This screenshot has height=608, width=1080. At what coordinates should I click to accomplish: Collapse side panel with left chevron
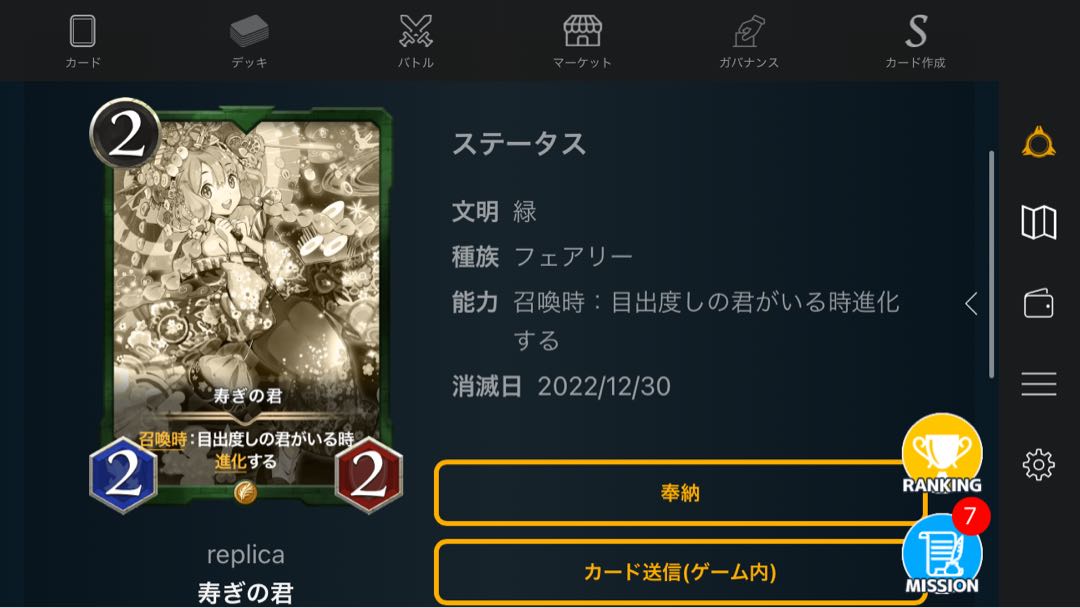tap(971, 303)
